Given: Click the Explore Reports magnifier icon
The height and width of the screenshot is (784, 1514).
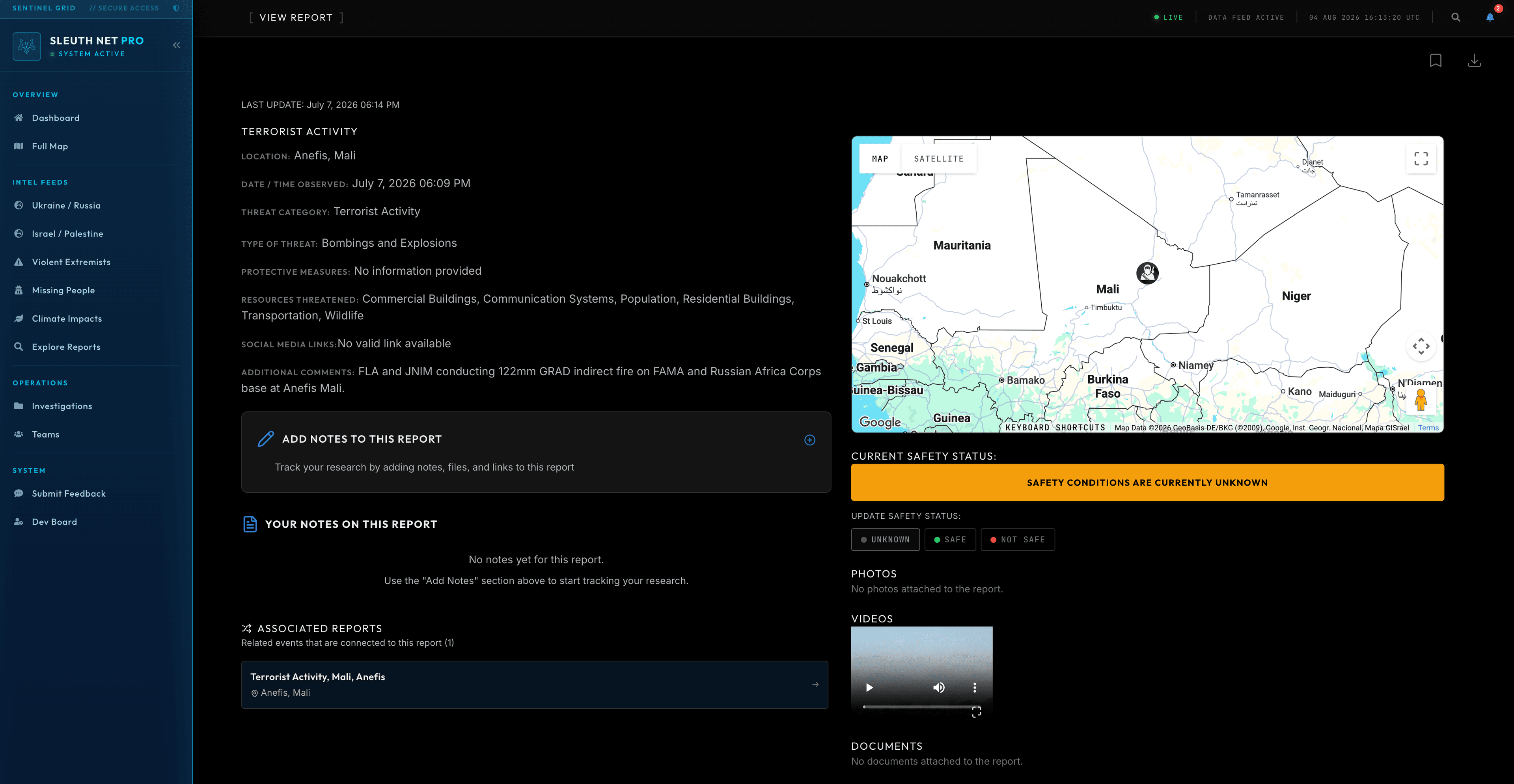Looking at the screenshot, I should coord(19,347).
